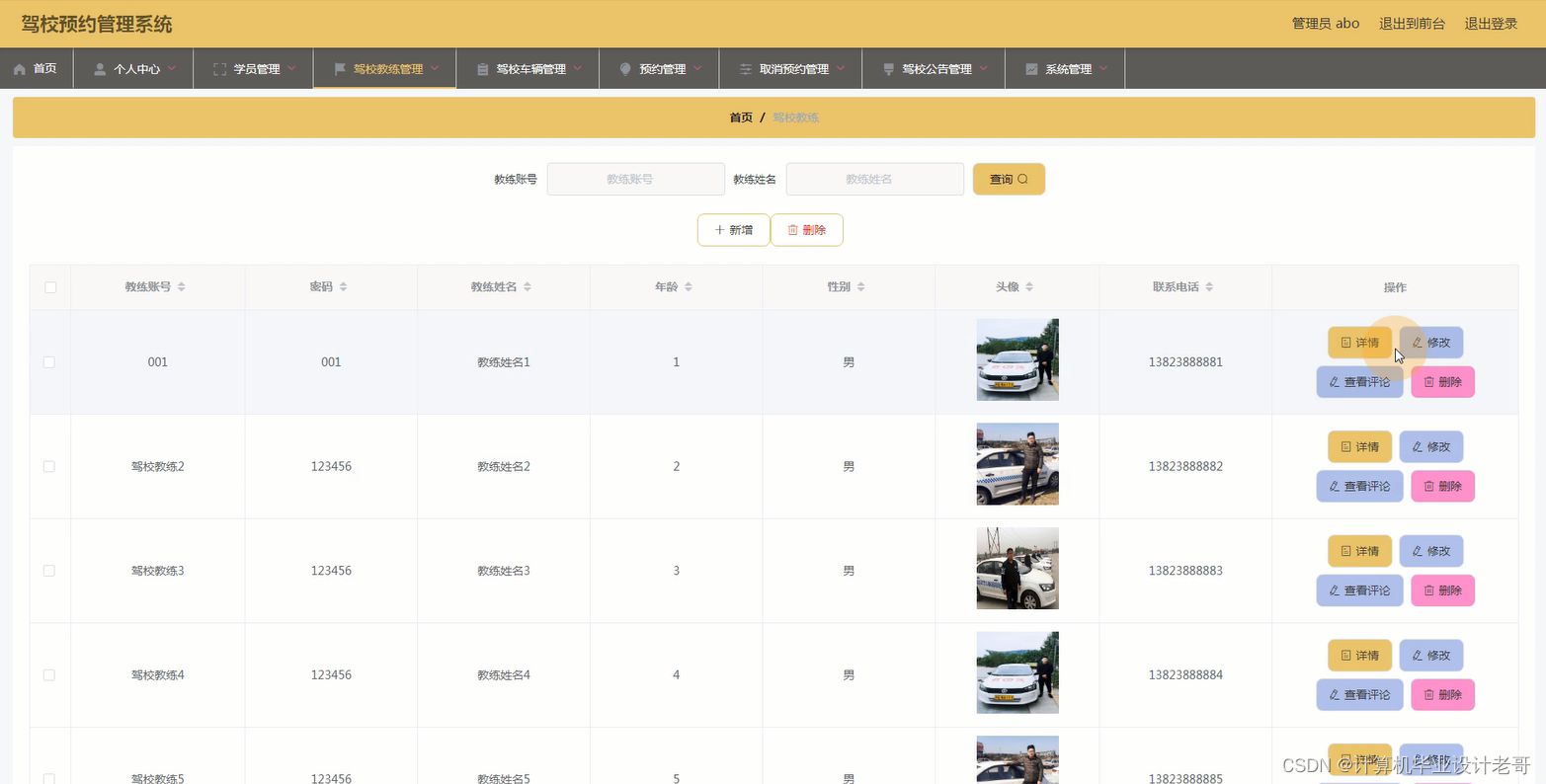Click the frame icon beside 学员管理
The height and width of the screenshot is (784, 1546).
tap(220, 69)
